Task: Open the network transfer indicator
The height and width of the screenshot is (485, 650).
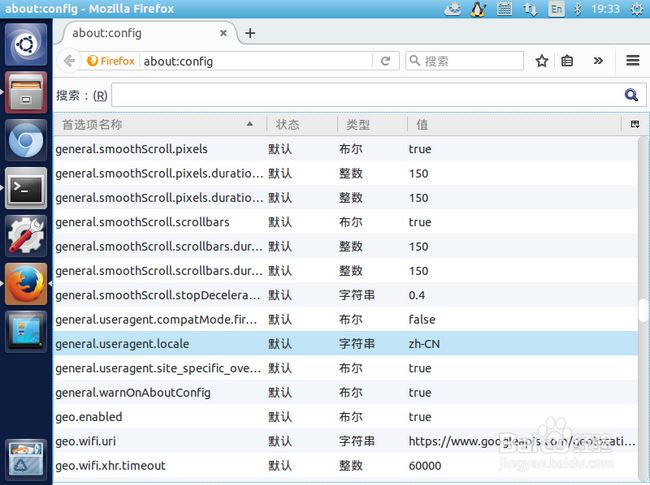Action: coord(530,9)
